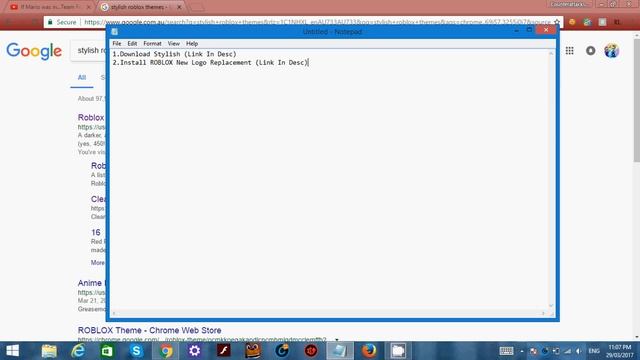The width and height of the screenshot is (640, 360).
Task: Open the 'Anime' search result link
Action: [91, 283]
